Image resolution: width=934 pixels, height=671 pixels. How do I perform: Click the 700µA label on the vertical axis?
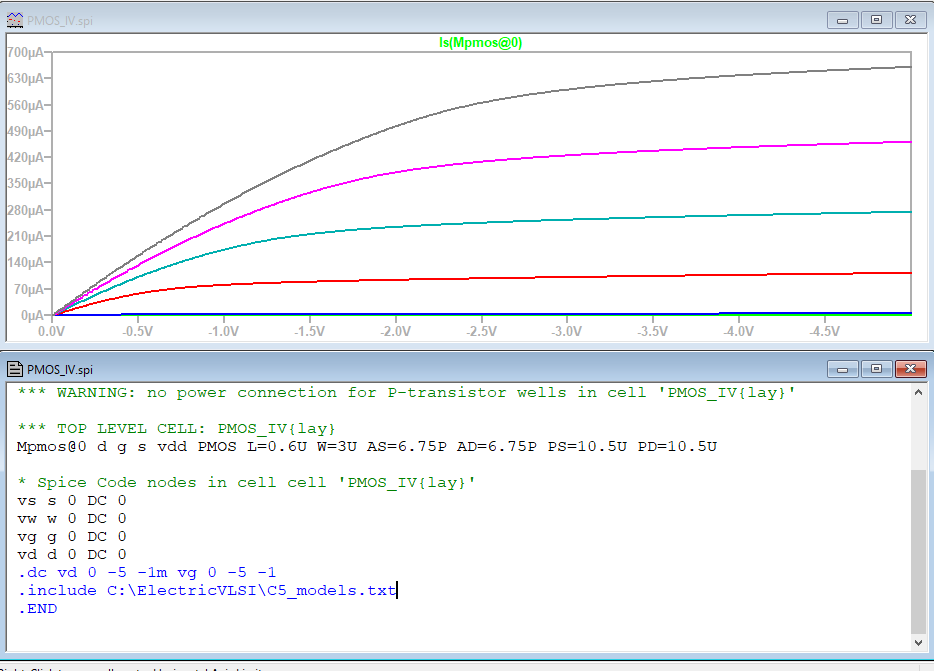coord(28,52)
